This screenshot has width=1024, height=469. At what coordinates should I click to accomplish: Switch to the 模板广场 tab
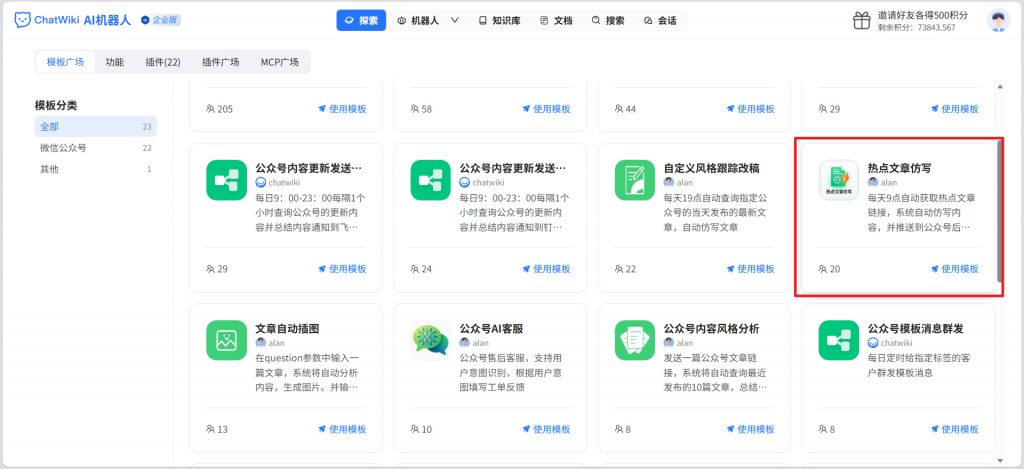(65, 62)
